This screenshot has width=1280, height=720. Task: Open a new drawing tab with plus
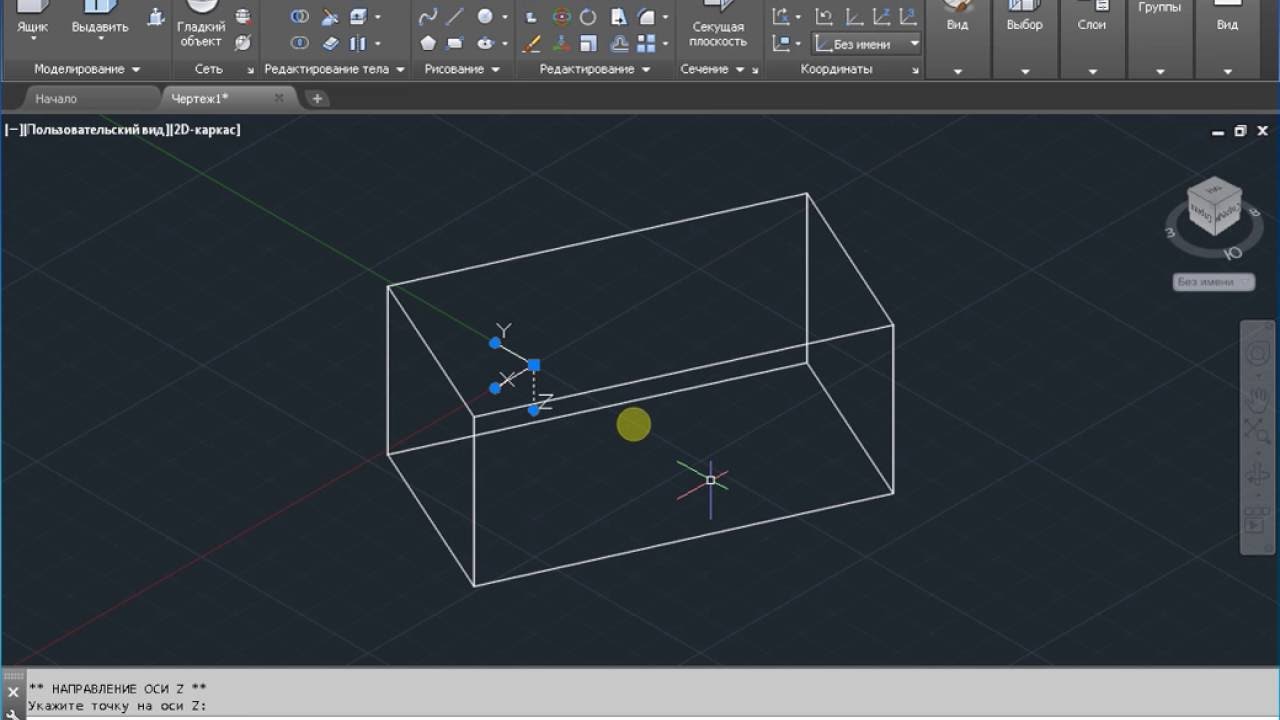coord(317,98)
